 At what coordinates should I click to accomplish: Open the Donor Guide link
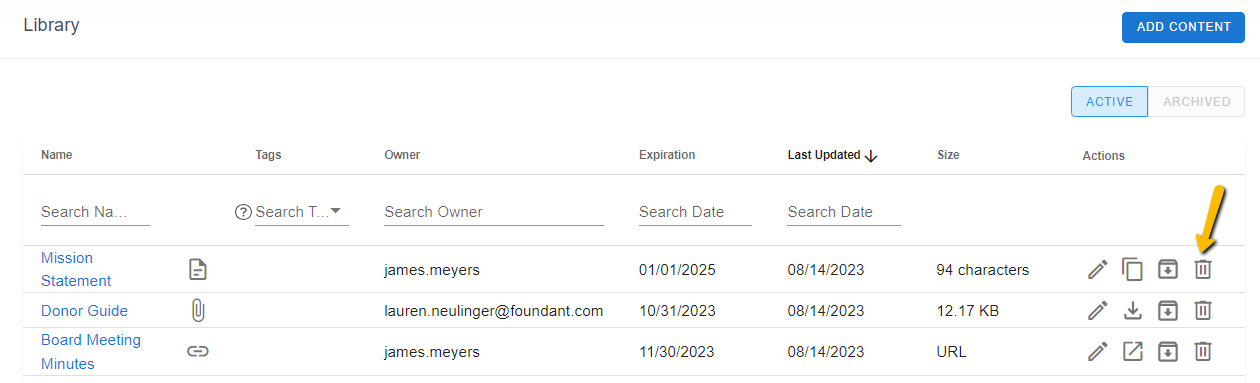click(x=84, y=311)
